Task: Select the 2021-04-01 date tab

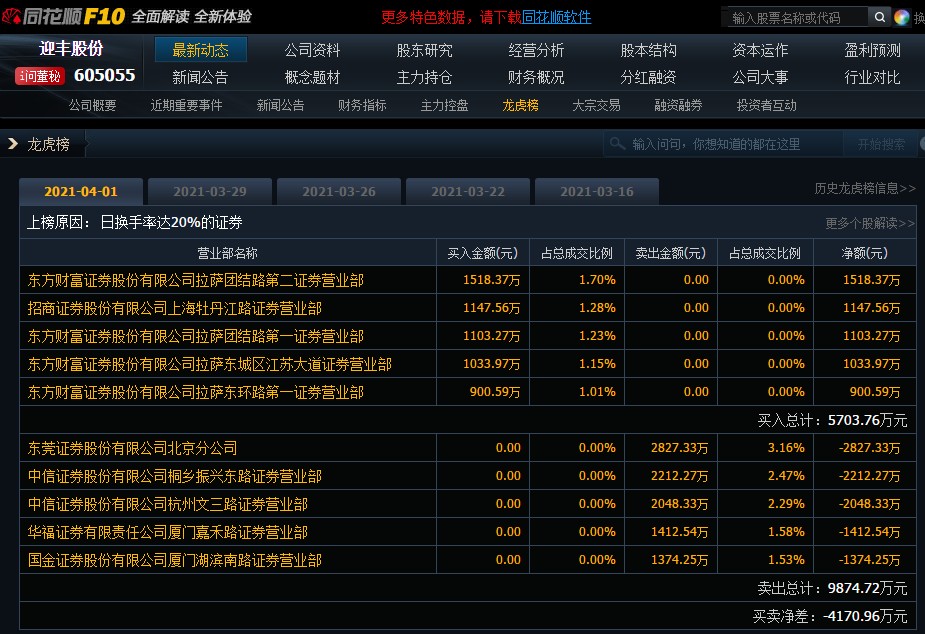Action: pos(81,192)
